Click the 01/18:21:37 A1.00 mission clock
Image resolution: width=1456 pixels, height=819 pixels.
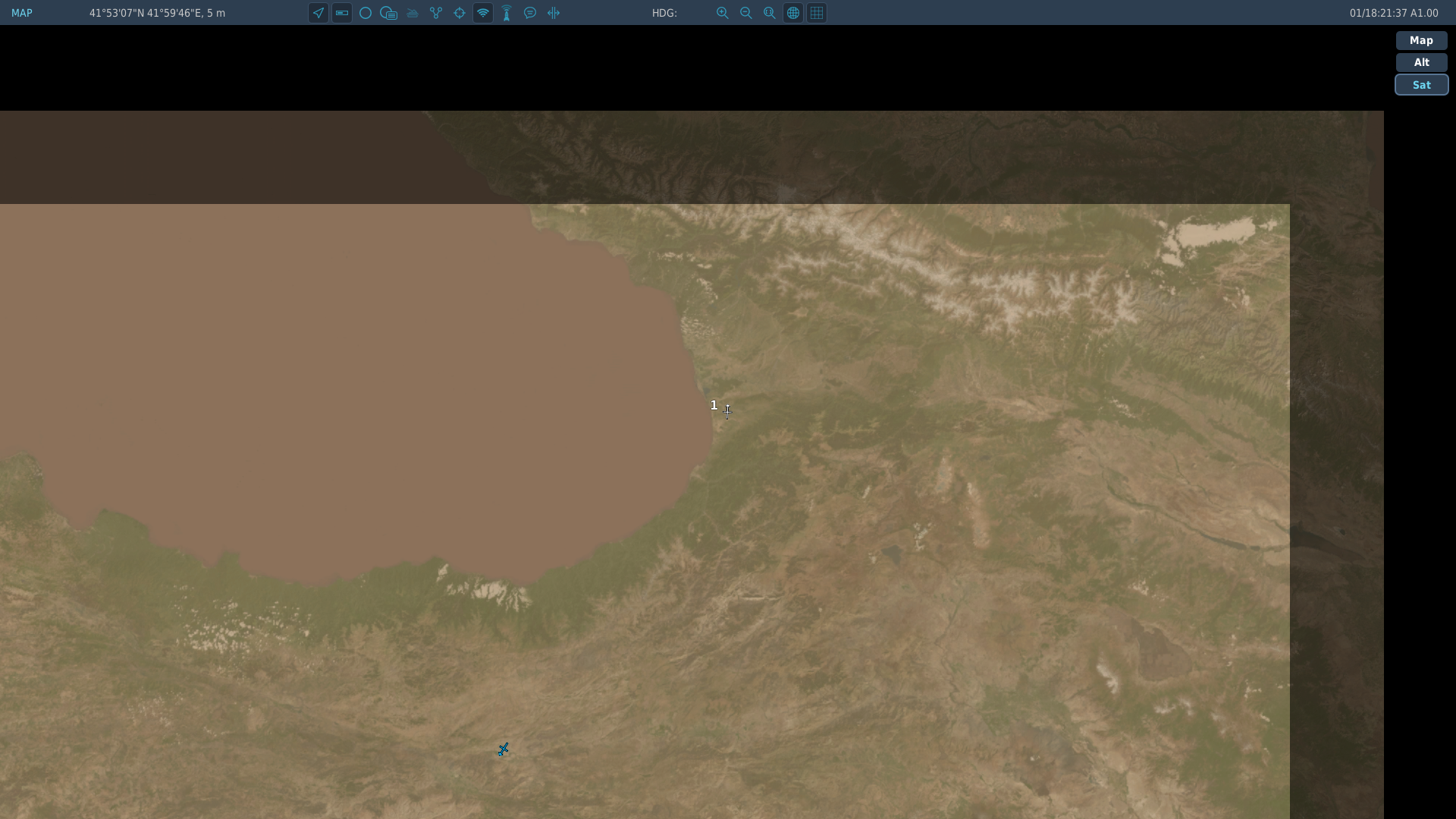[x=1394, y=13]
